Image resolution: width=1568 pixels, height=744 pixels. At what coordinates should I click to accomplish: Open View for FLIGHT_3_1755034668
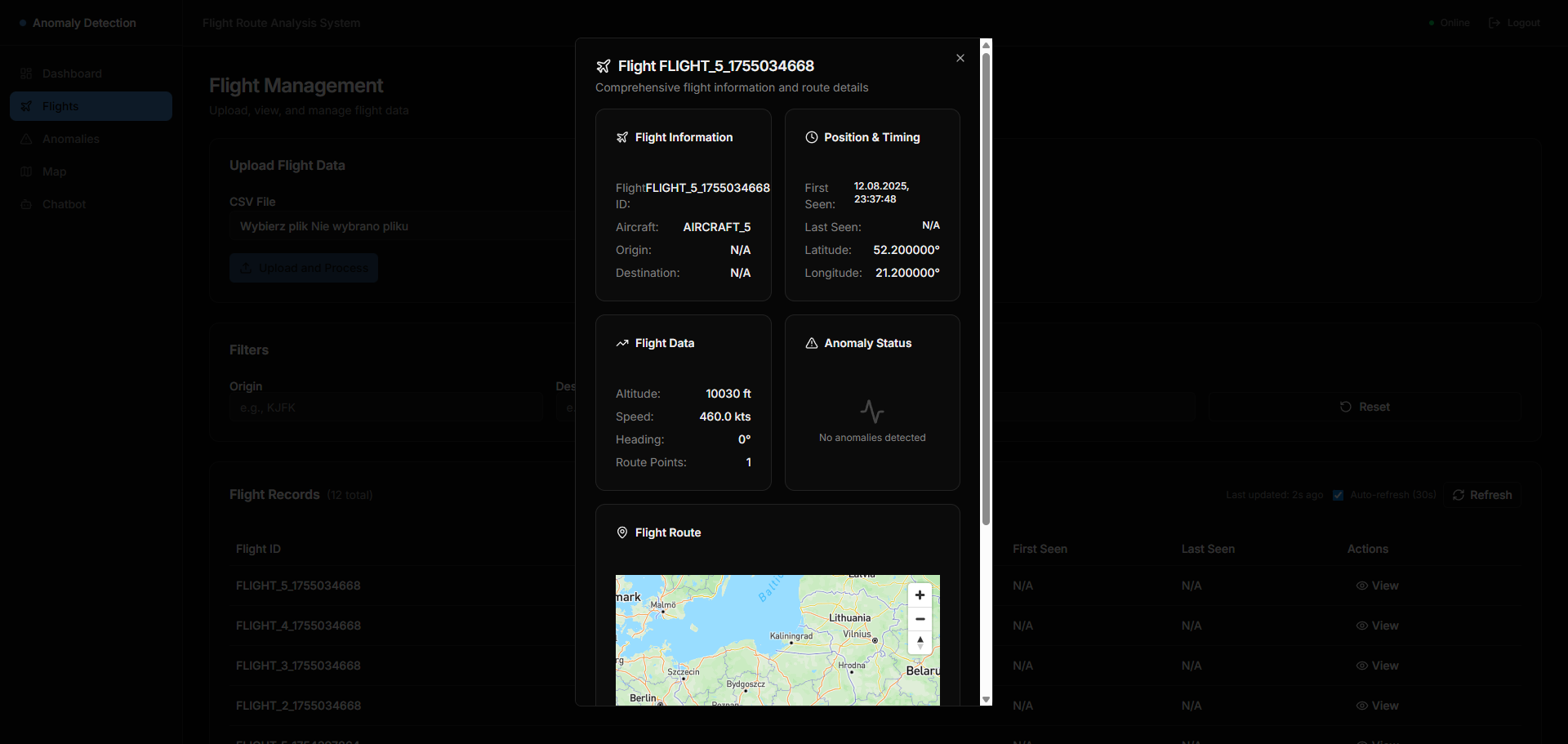point(1361,666)
